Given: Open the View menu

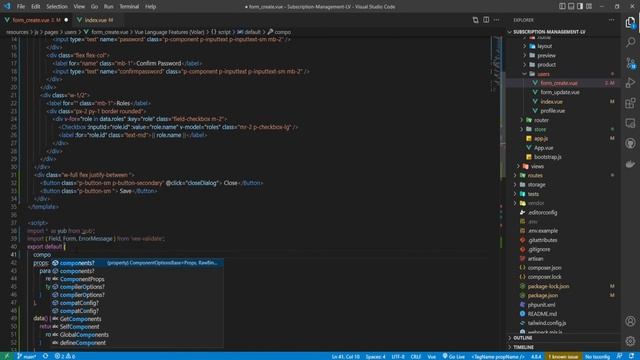Looking at the screenshot, I should pyautogui.click(x=79, y=7).
